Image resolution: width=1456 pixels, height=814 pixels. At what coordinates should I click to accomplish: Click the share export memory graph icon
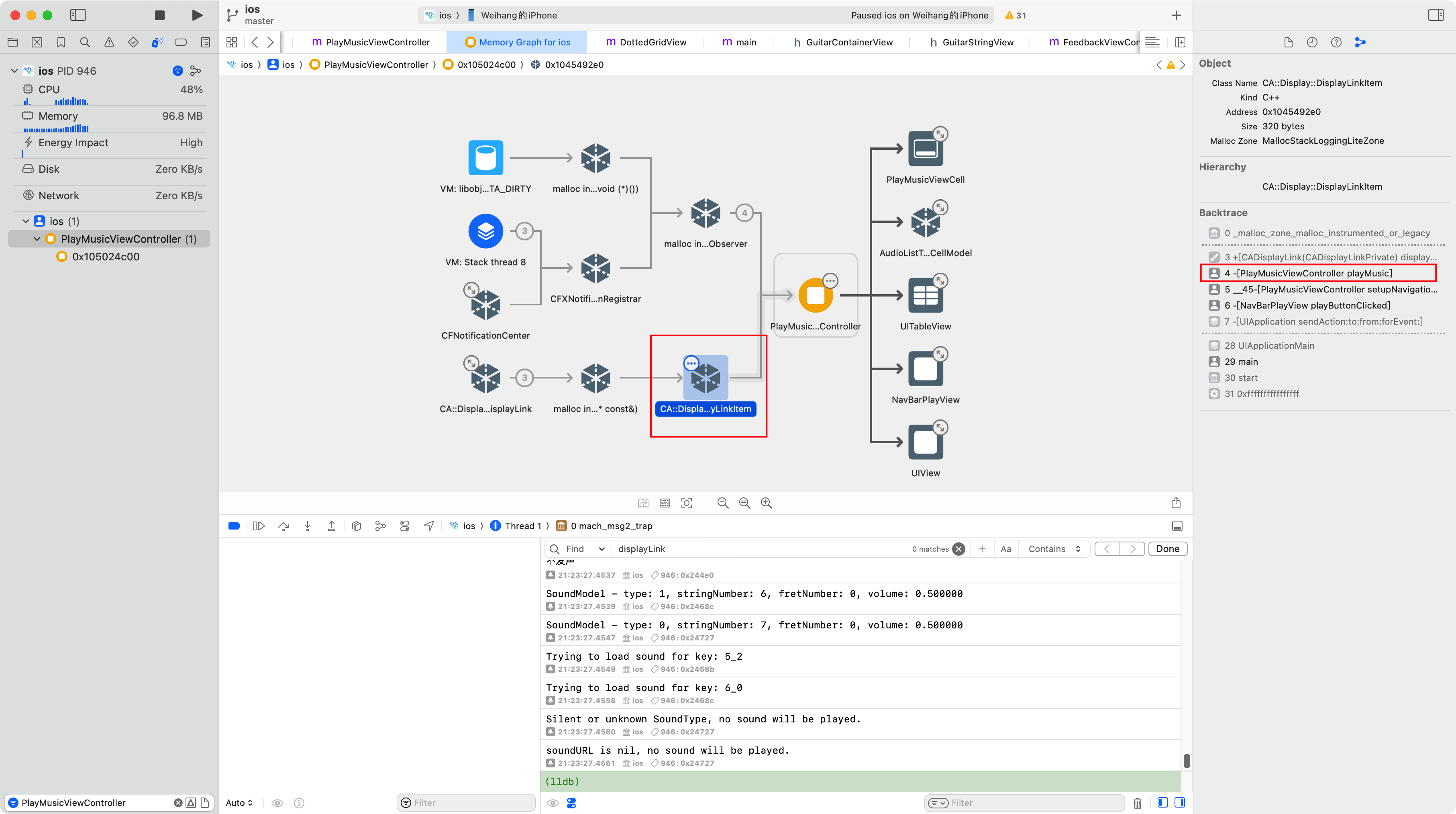(1176, 503)
